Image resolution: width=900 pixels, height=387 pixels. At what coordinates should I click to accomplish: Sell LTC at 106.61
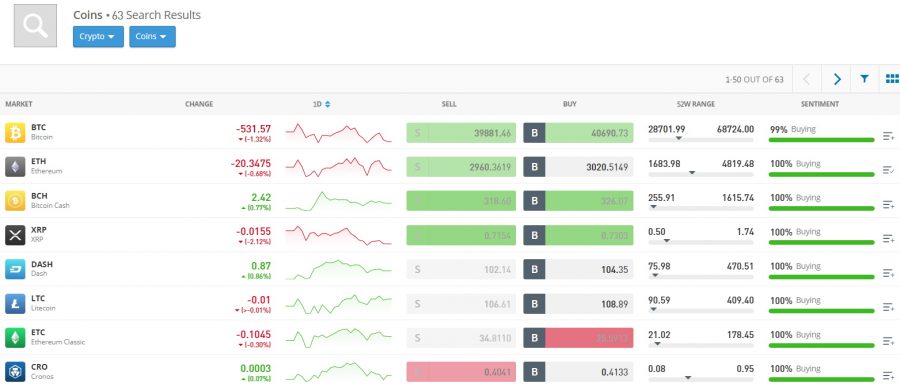pyautogui.click(x=461, y=304)
